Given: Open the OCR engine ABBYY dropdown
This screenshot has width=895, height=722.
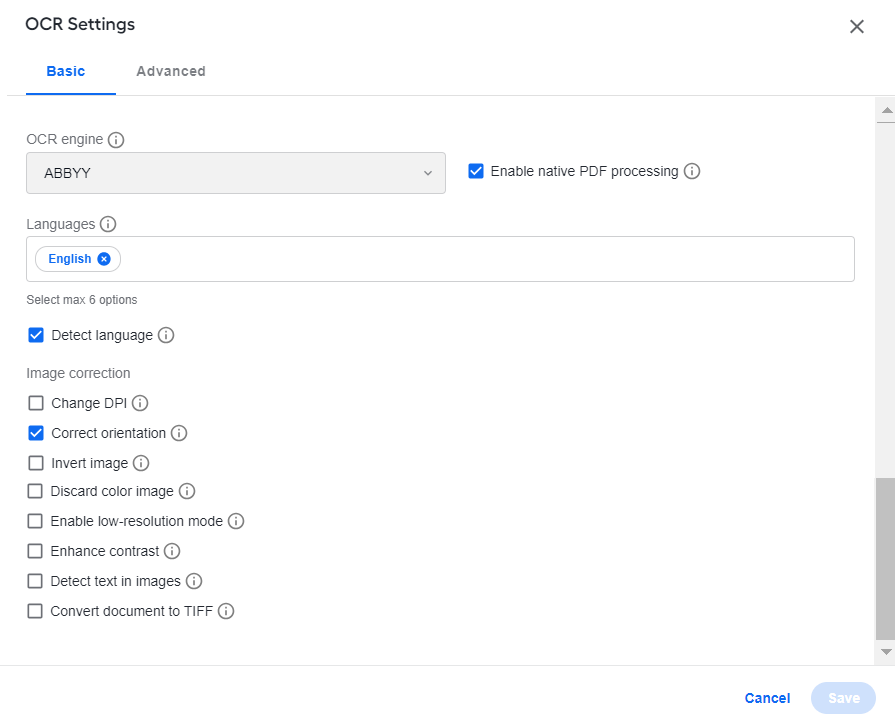Looking at the screenshot, I should click(x=236, y=173).
